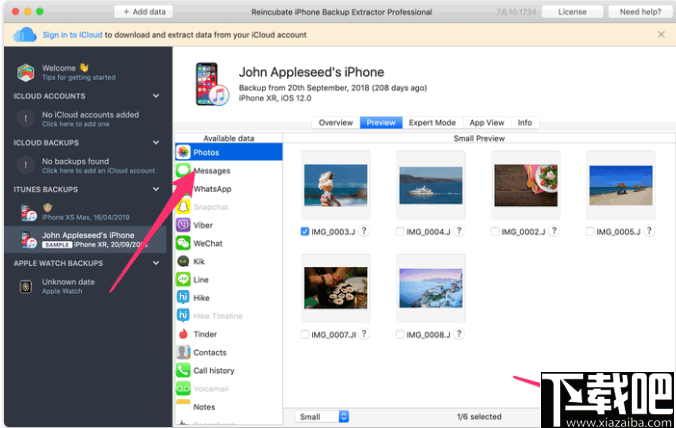676x428 pixels.
Task: Select the Kik app icon
Action: pos(183,261)
